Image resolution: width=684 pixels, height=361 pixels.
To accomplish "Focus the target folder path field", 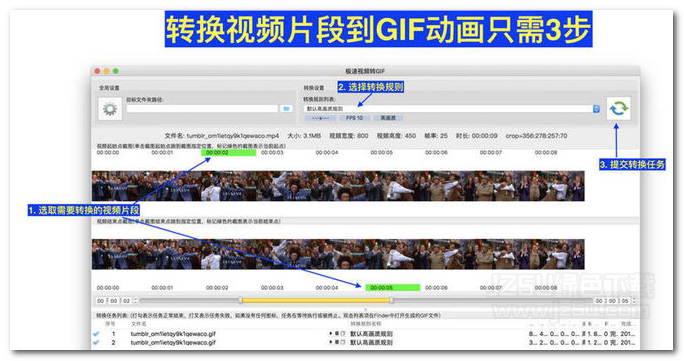I will click(202, 109).
